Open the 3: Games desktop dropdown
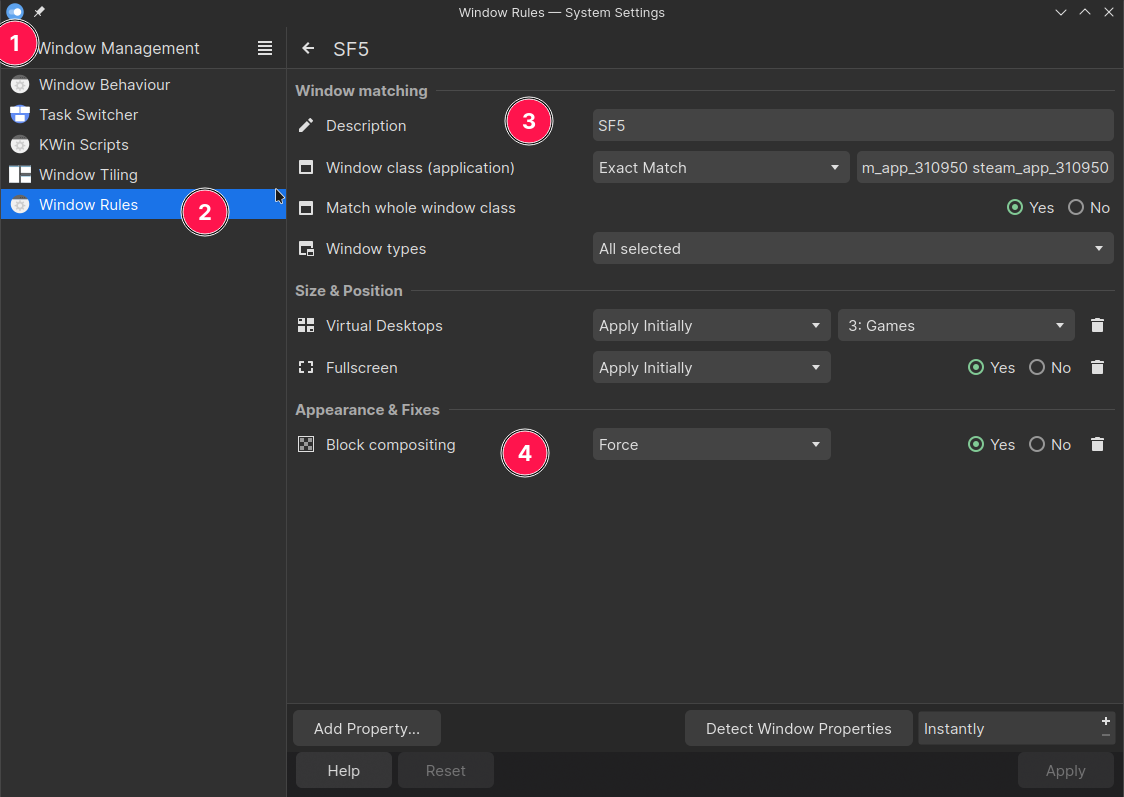This screenshot has width=1124, height=797. click(x=956, y=325)
